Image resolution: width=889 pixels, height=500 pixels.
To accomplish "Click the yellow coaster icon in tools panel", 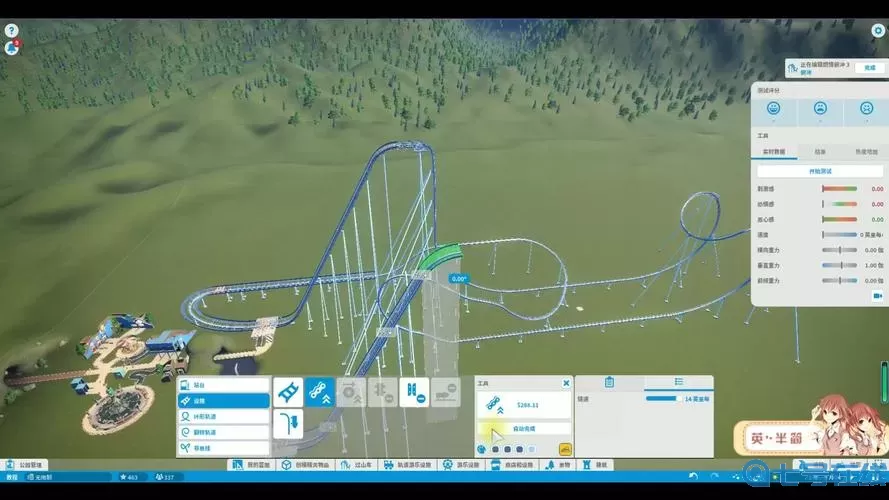I will click(x=564, y=449).
